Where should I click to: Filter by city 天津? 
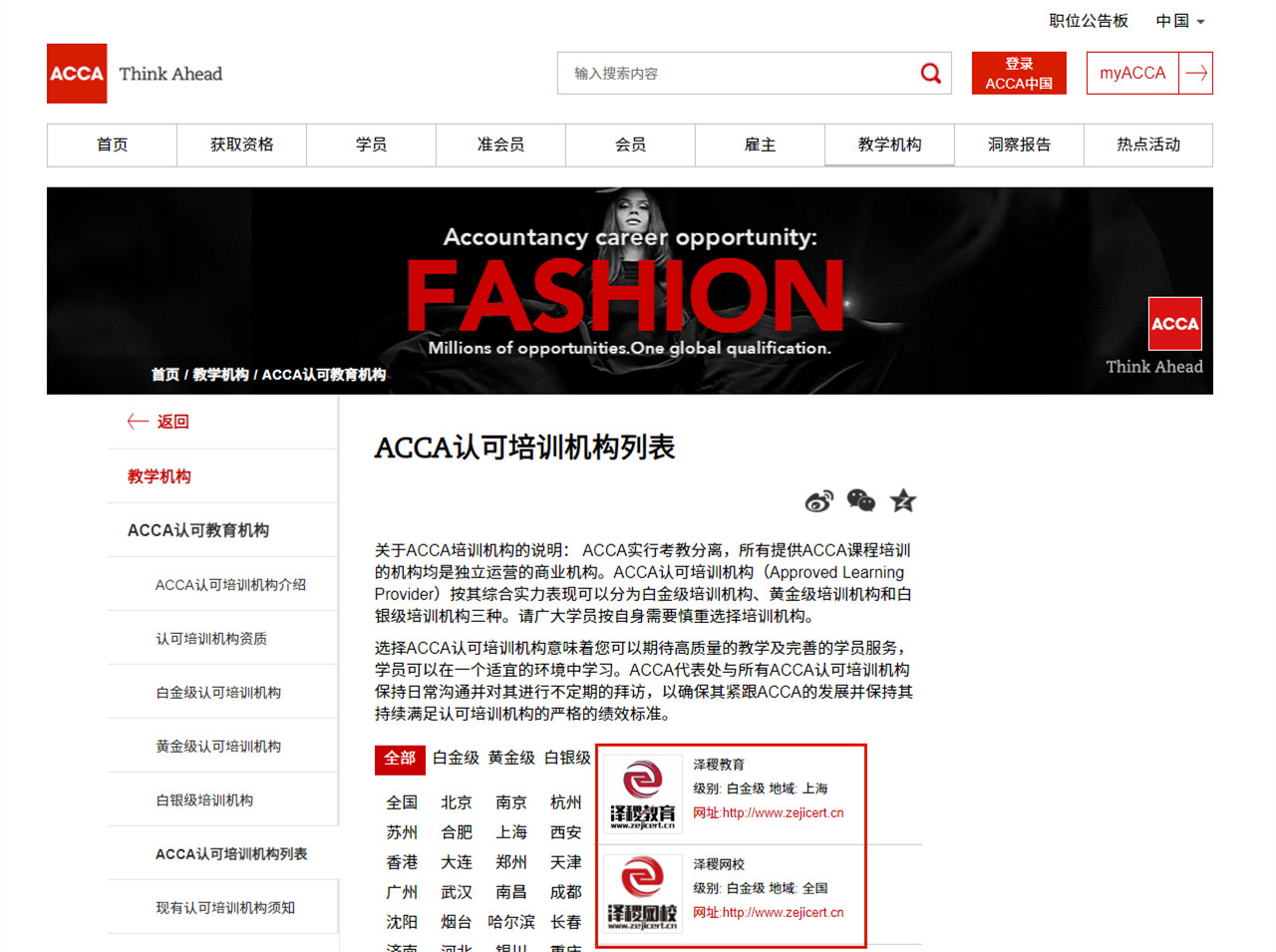coord(565,862)
